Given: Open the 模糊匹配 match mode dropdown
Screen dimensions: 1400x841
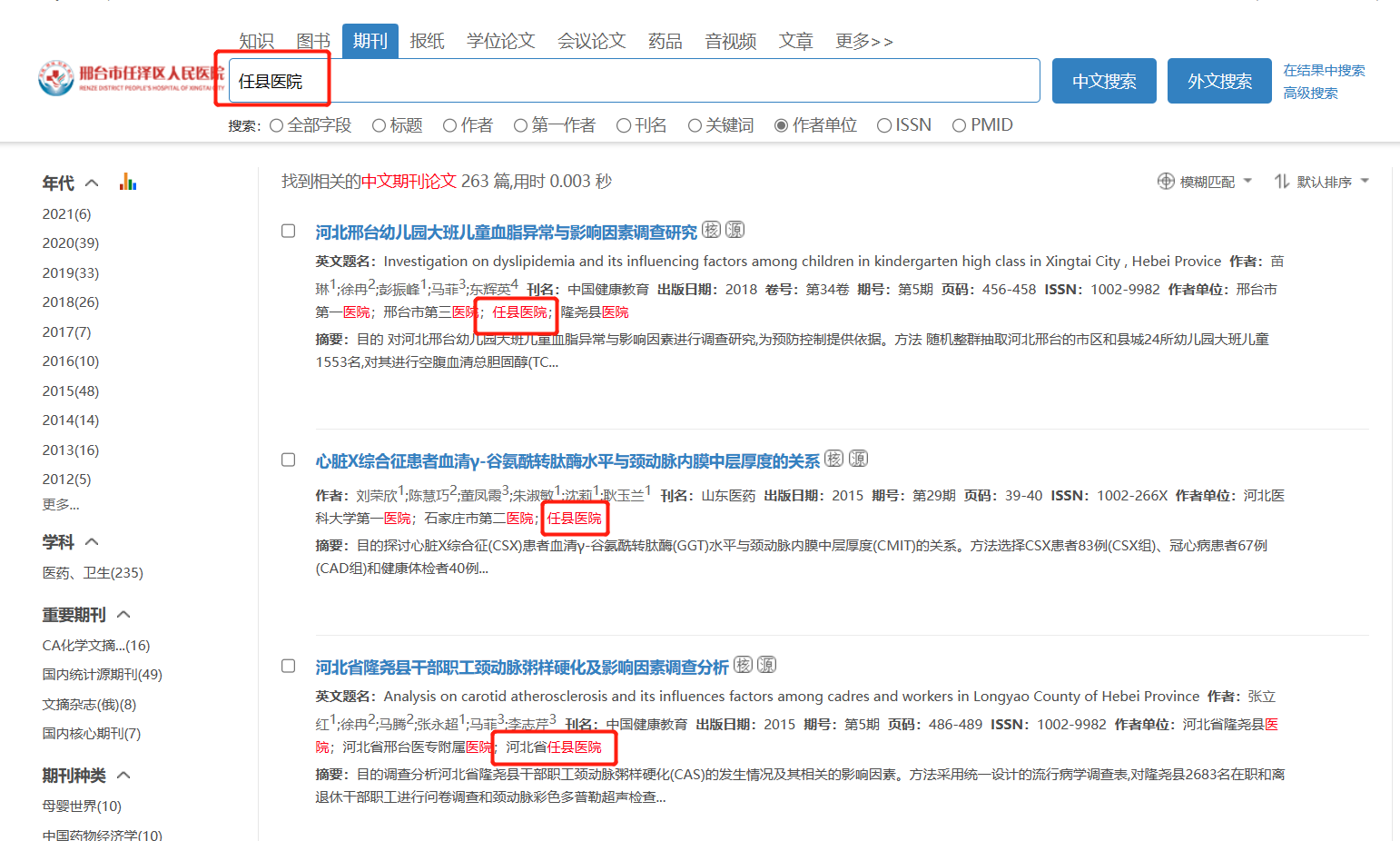Looking at the screenshot, I should [x=1205, y=182].
